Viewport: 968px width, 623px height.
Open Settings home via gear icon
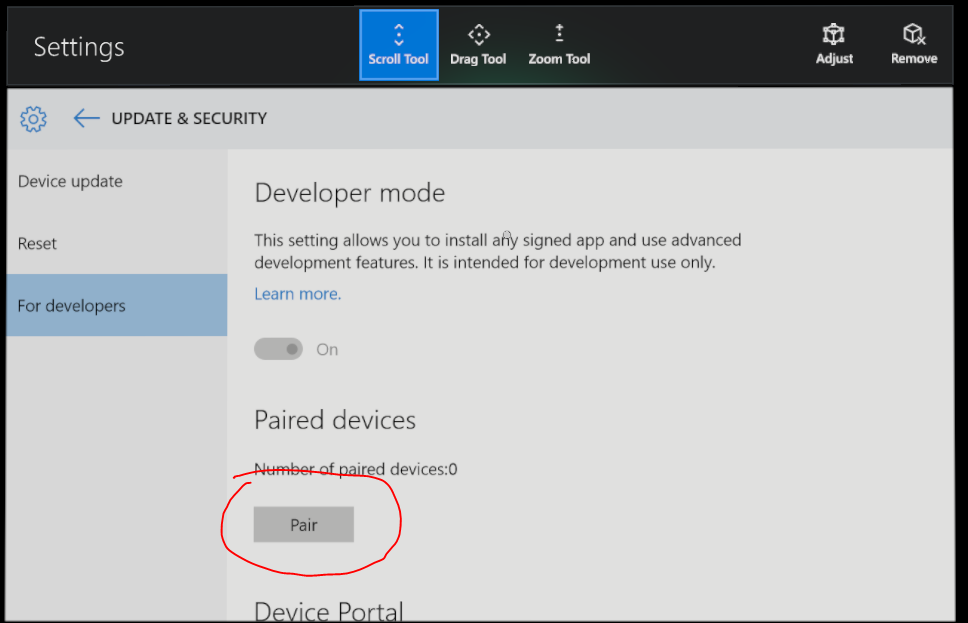(33, 119)
